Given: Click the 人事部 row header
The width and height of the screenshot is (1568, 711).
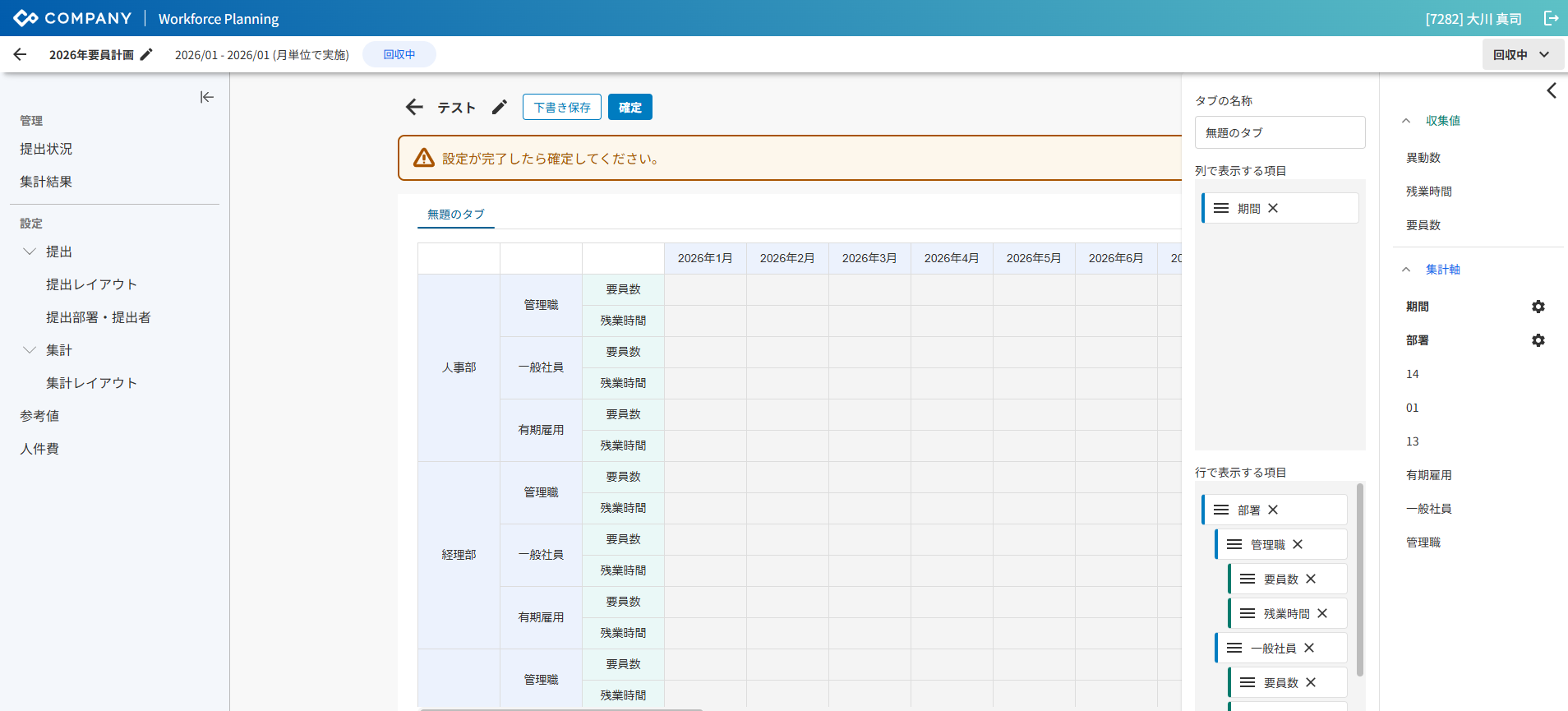Looking at the screenshot, I should pyautogui.click(x=459, y=367).
